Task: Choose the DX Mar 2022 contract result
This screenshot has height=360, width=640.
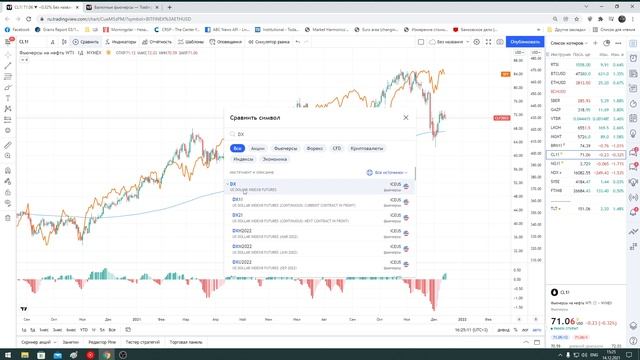Action: point(320,233)
